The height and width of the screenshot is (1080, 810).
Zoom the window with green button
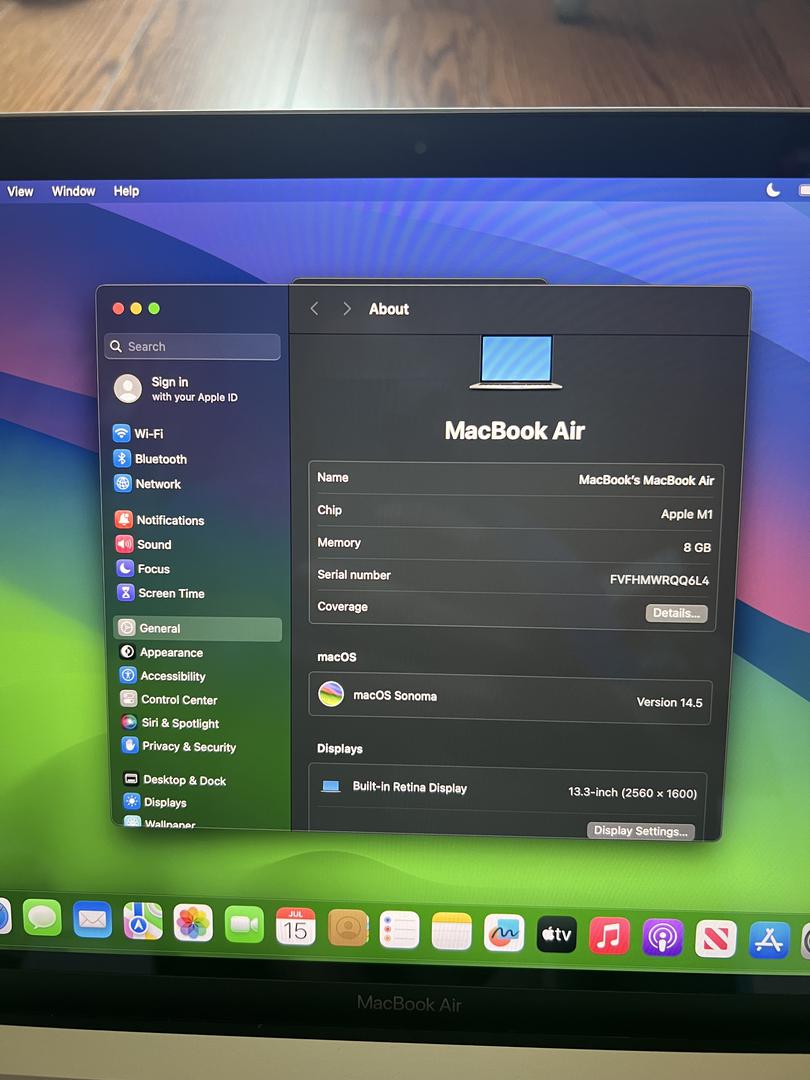coord(154,309)
